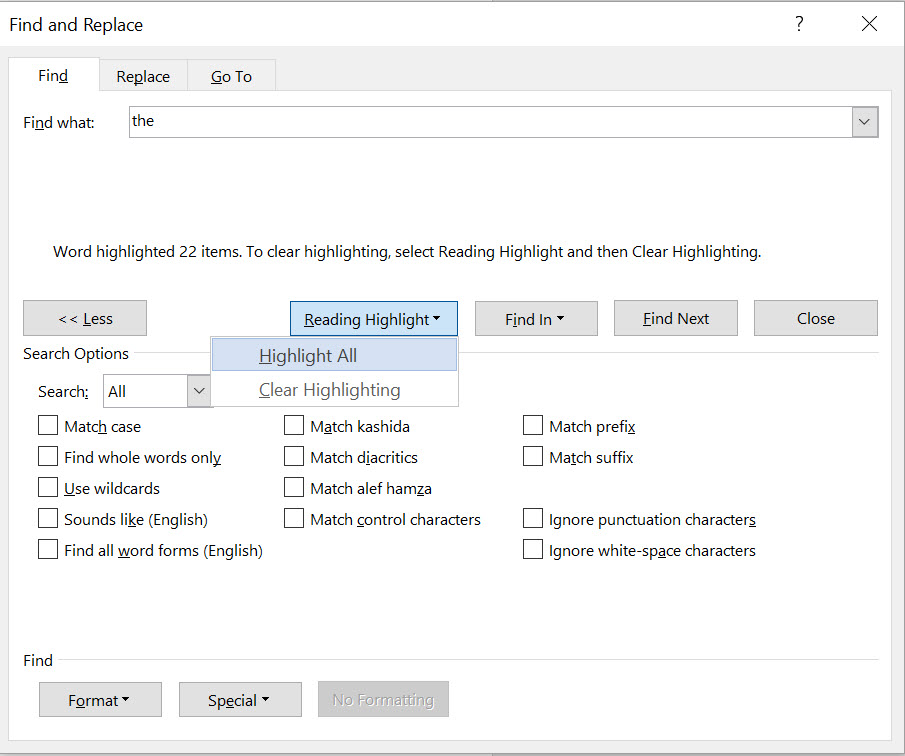The width and height of the screenshot is (905, 756).
Task: Click the 'Search:' label
Action: [x=63, y=392]
